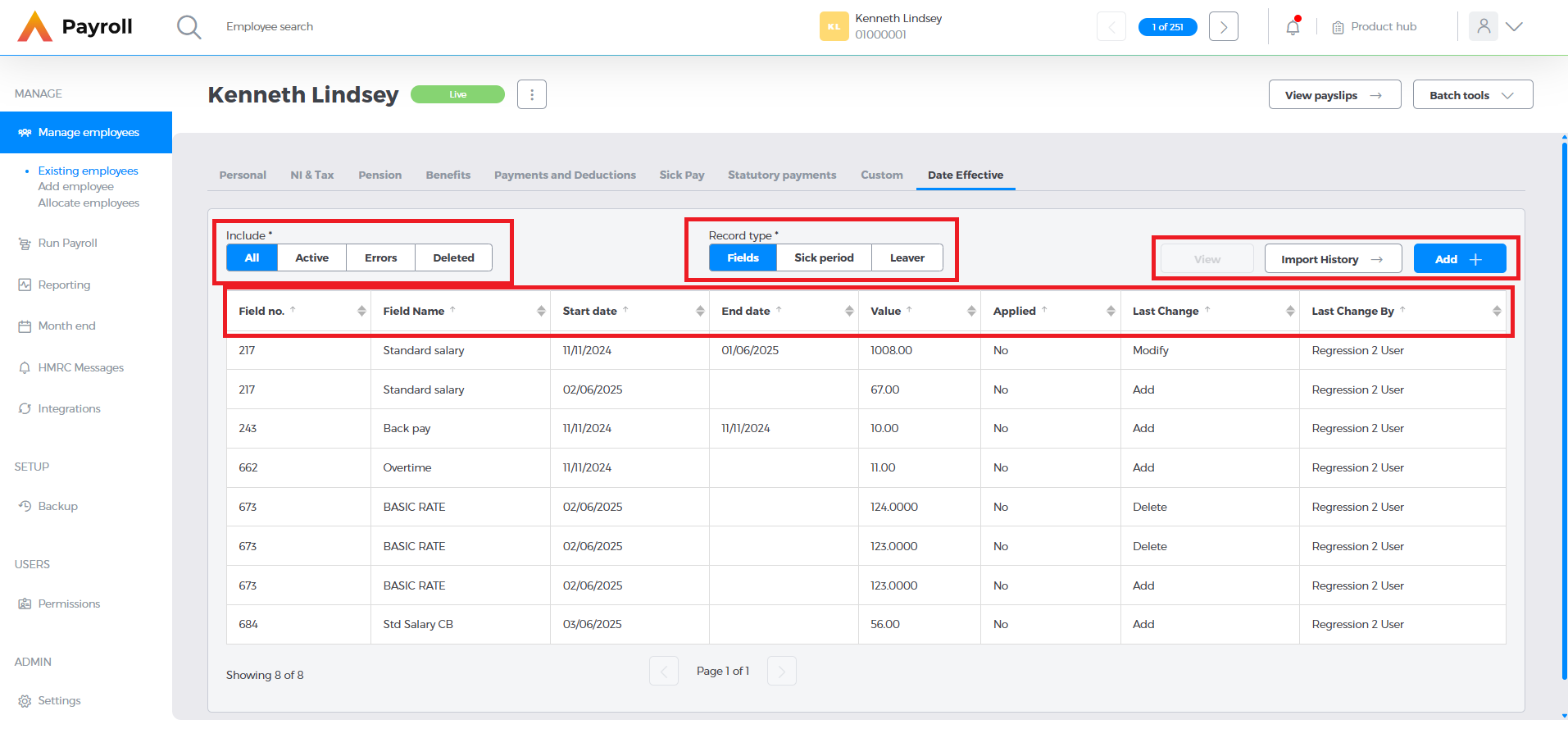This screenshot has width=1568, height=738.
Task: Click the Import History button
Action: click(x=1334, y=259)
